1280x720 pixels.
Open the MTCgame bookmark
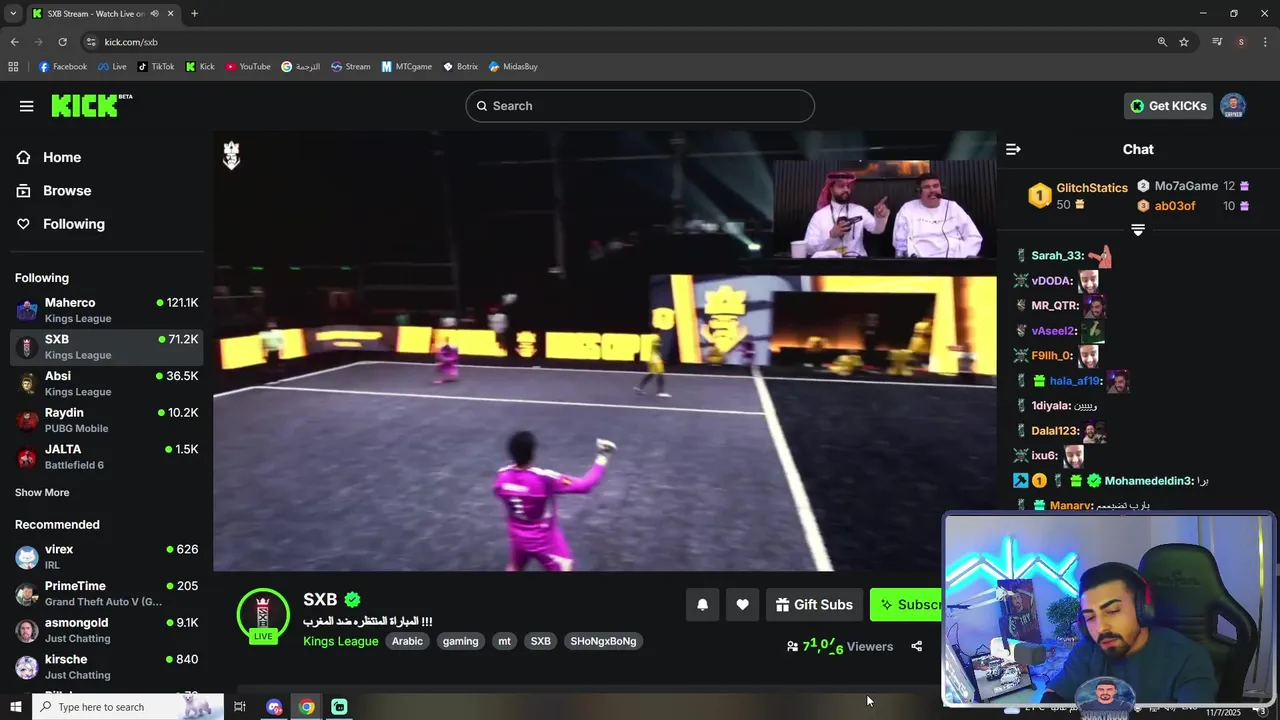pyautogui.click(x=407, y=67)
